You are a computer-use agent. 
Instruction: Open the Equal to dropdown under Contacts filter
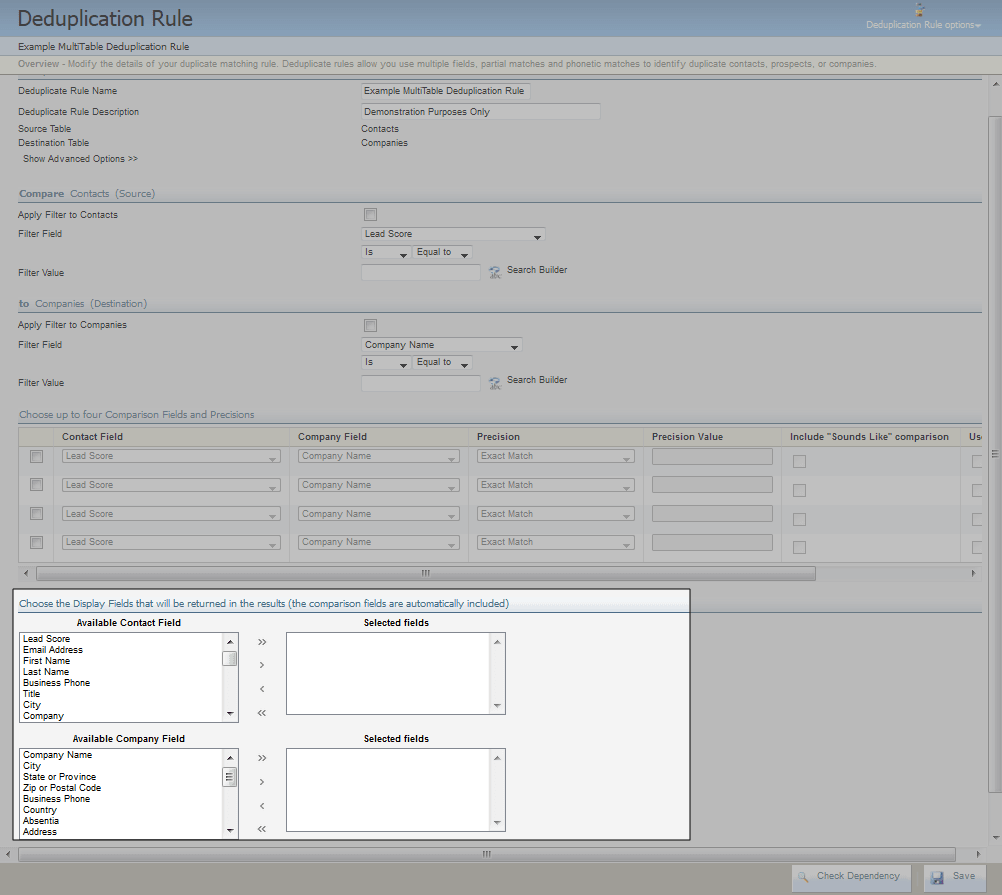point(442,252)
